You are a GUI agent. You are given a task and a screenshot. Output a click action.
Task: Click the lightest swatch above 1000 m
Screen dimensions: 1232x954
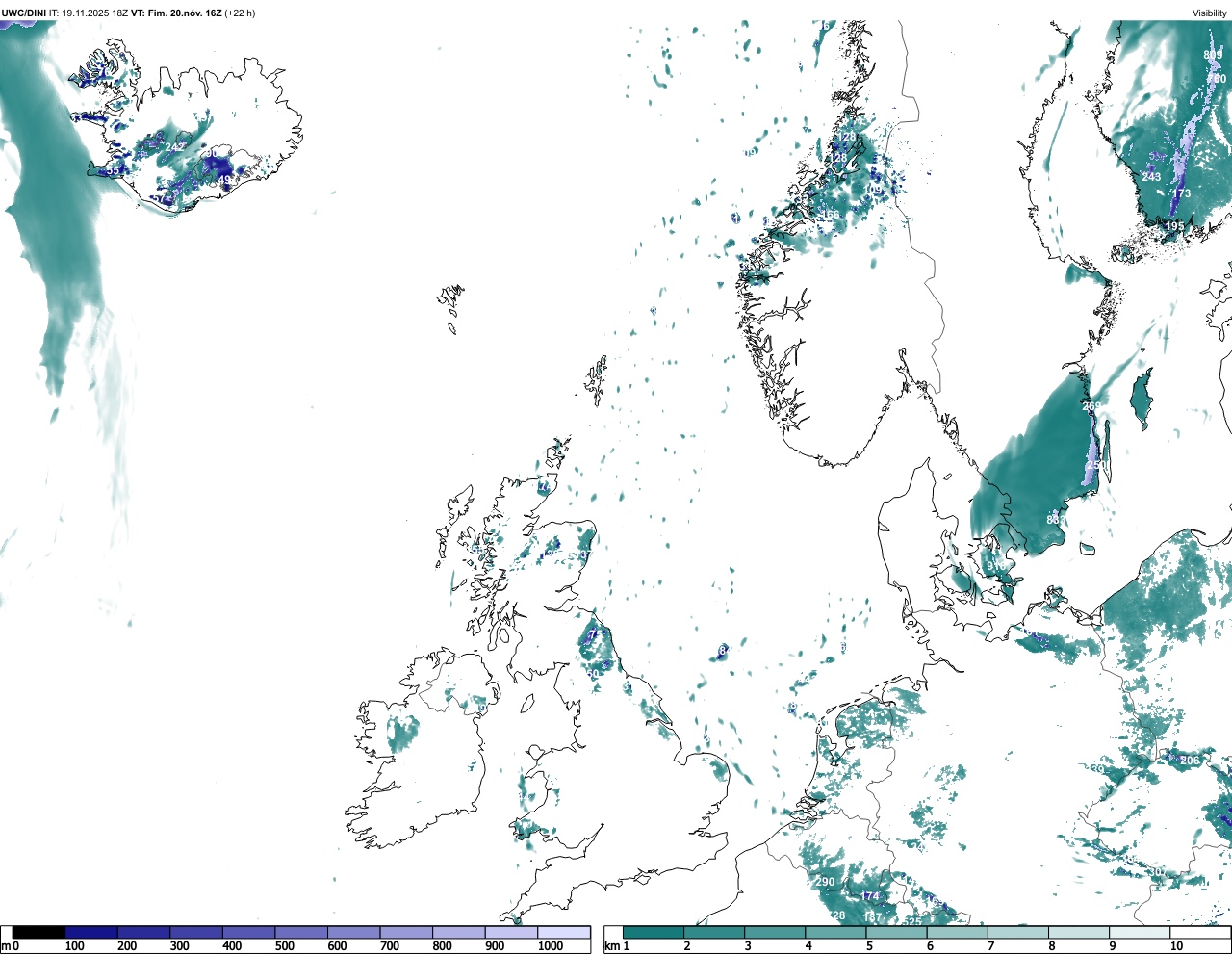[x=563, y=932]
